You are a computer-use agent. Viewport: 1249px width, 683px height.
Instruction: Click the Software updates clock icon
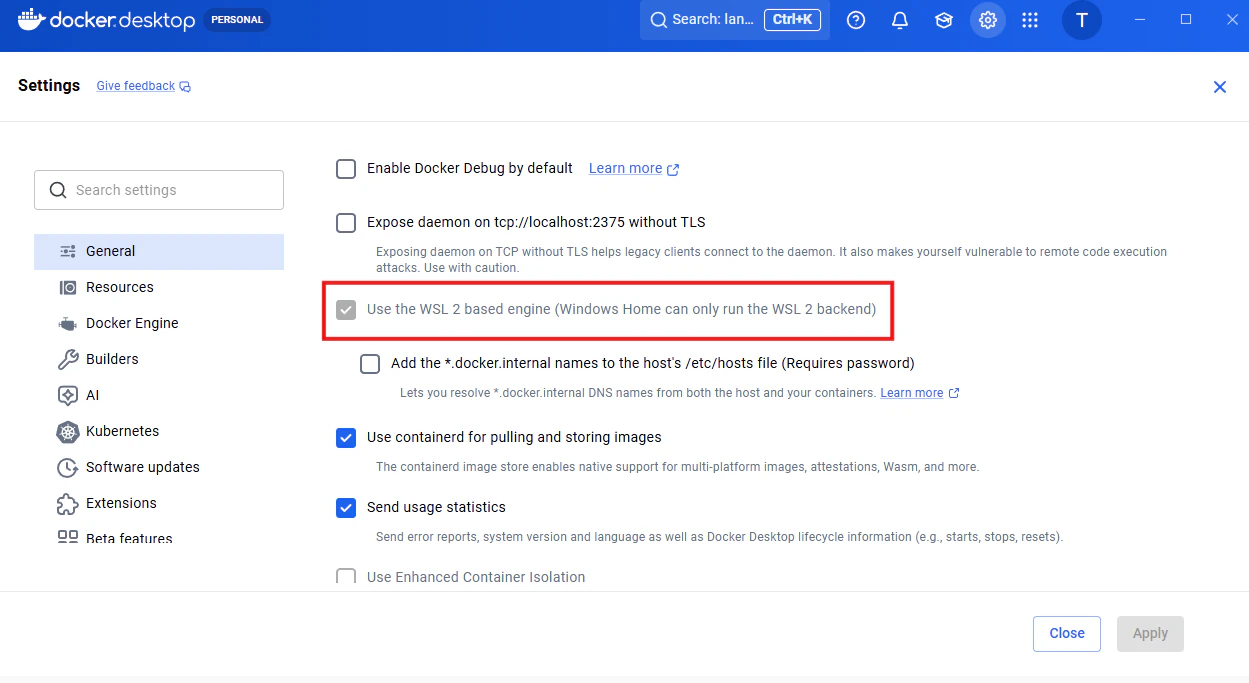click(x=68, y=467)
